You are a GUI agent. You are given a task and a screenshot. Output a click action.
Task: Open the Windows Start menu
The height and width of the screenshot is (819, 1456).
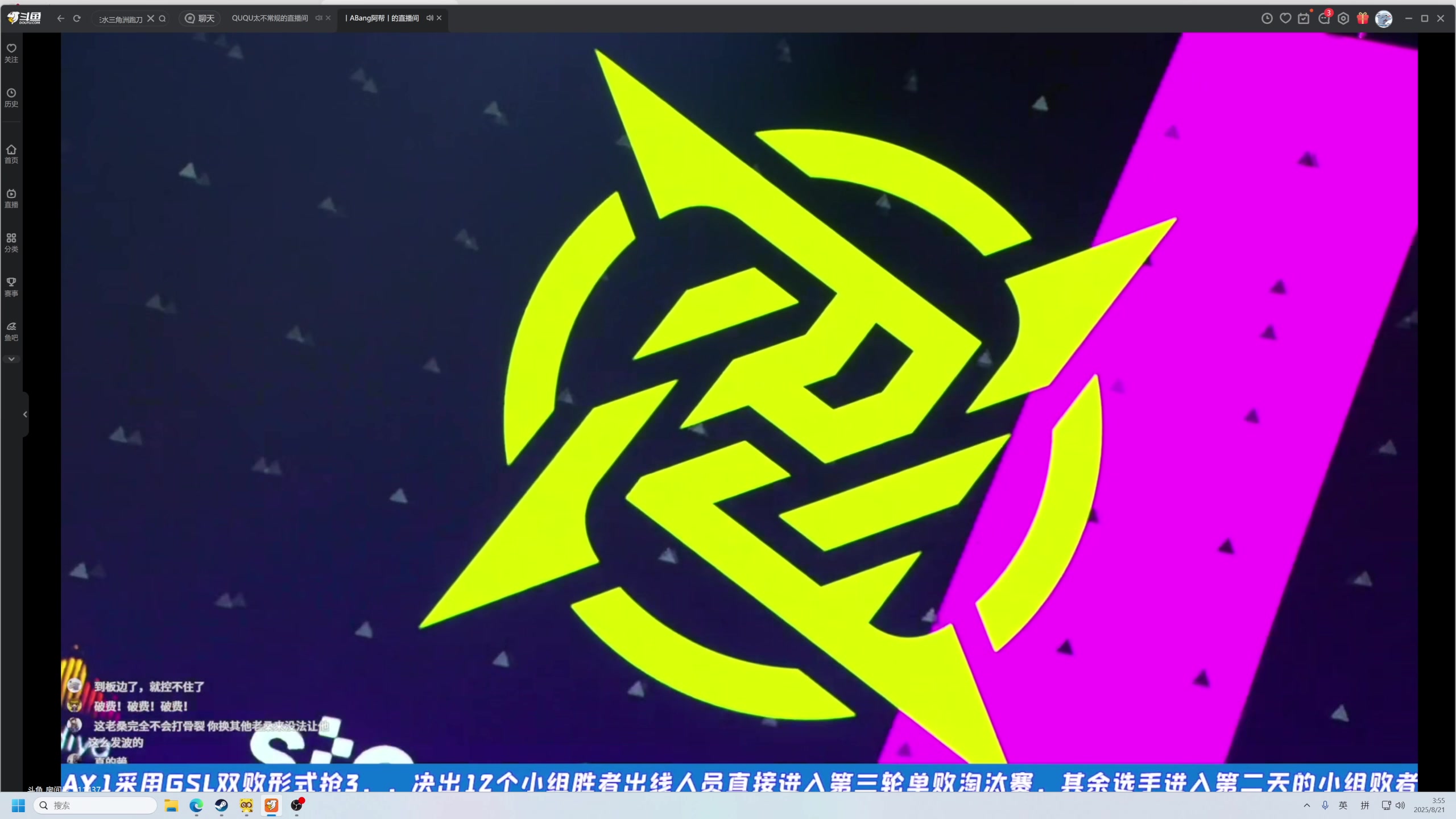(x=18, y=805)
